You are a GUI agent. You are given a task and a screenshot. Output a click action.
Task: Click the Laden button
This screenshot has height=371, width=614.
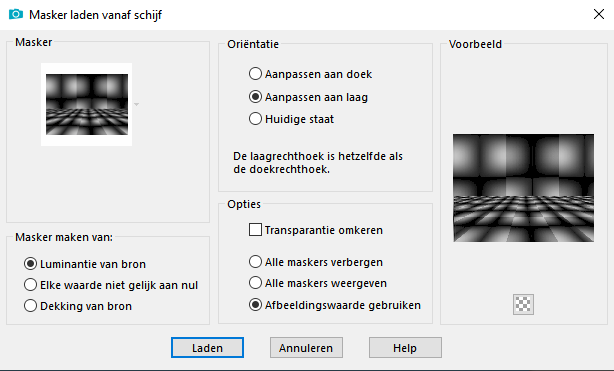coord(207,347)
